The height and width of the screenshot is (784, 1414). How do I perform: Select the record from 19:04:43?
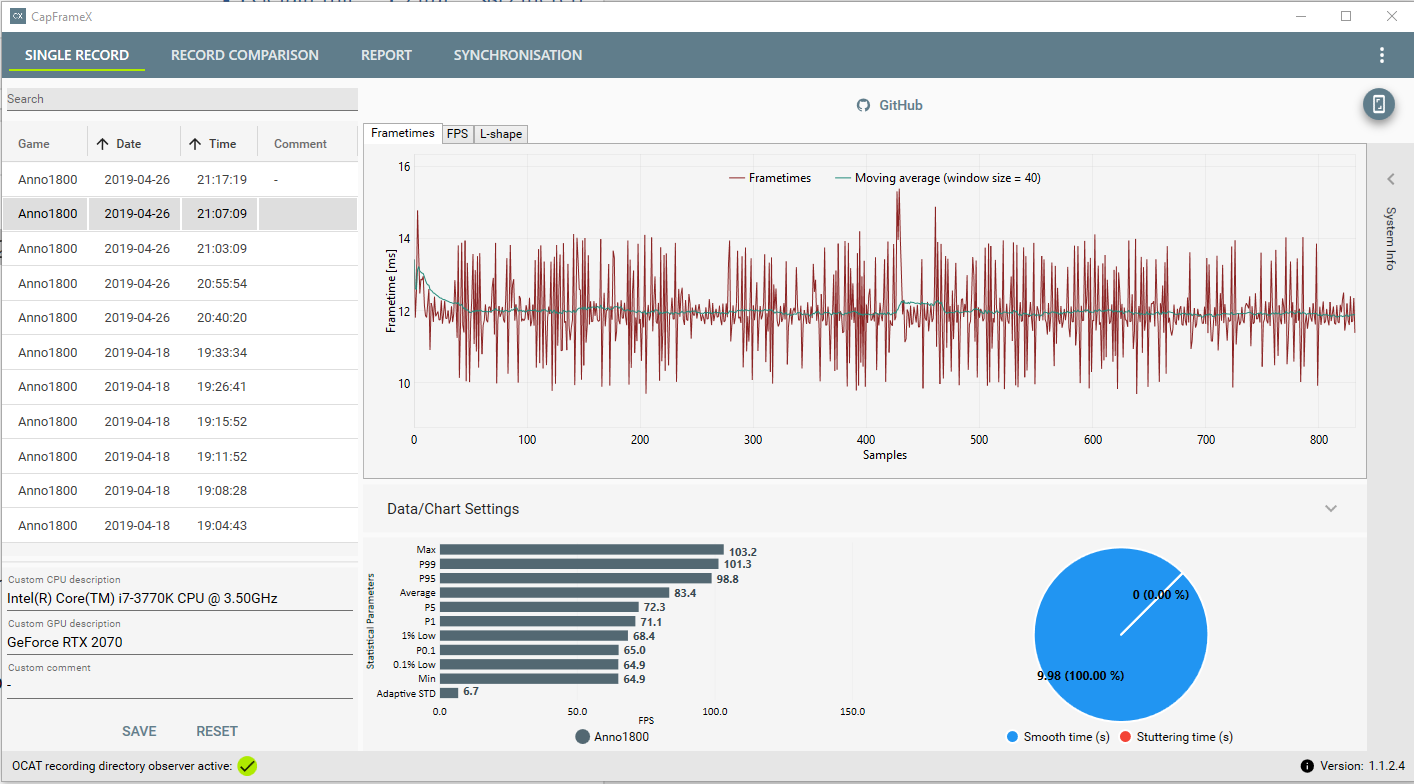[x=180, y=525]
